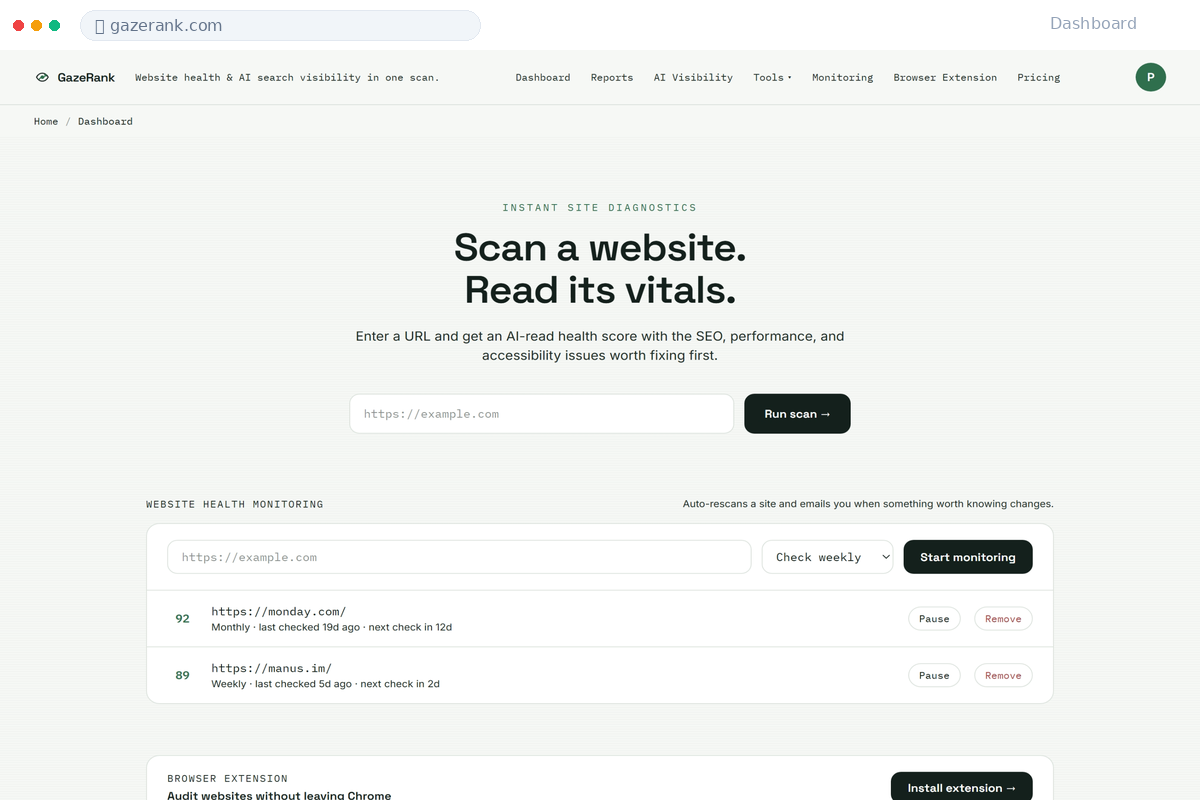Open the Browser Extension nav item
The image size is (1200, 800).
coord(945,77)
